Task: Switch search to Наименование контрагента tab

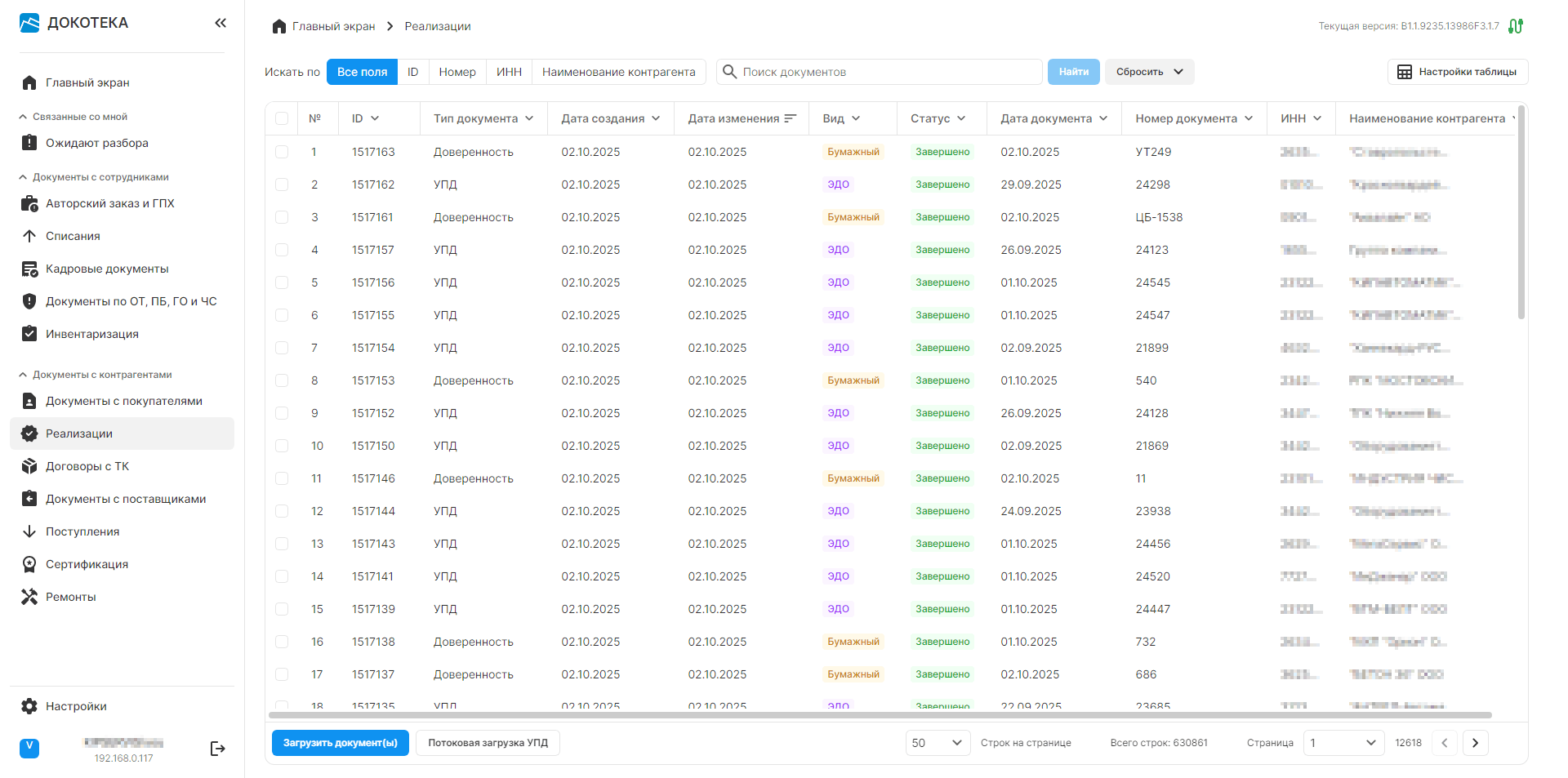Action: [618, 72]
